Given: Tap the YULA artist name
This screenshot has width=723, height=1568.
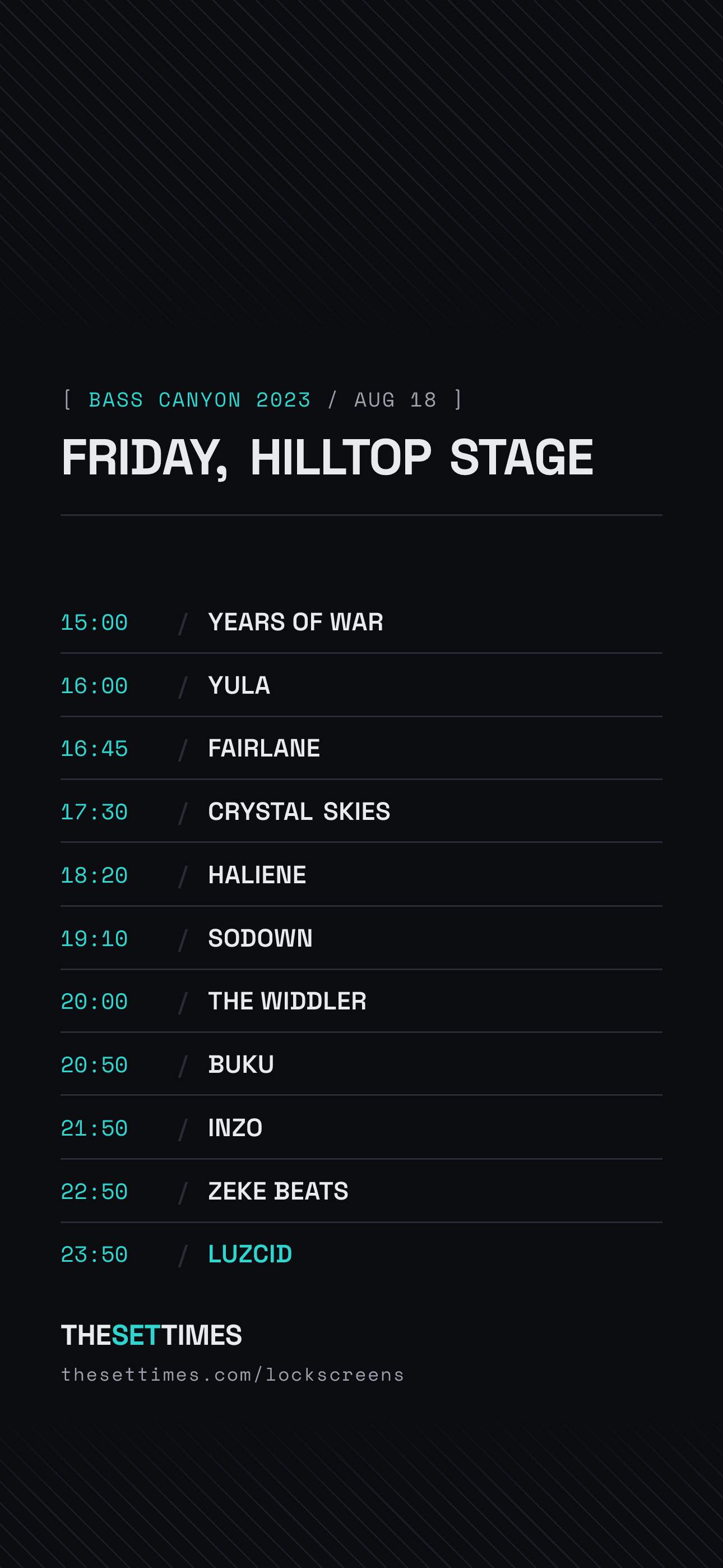Looking at the screenshot, I should click(239, 685).
